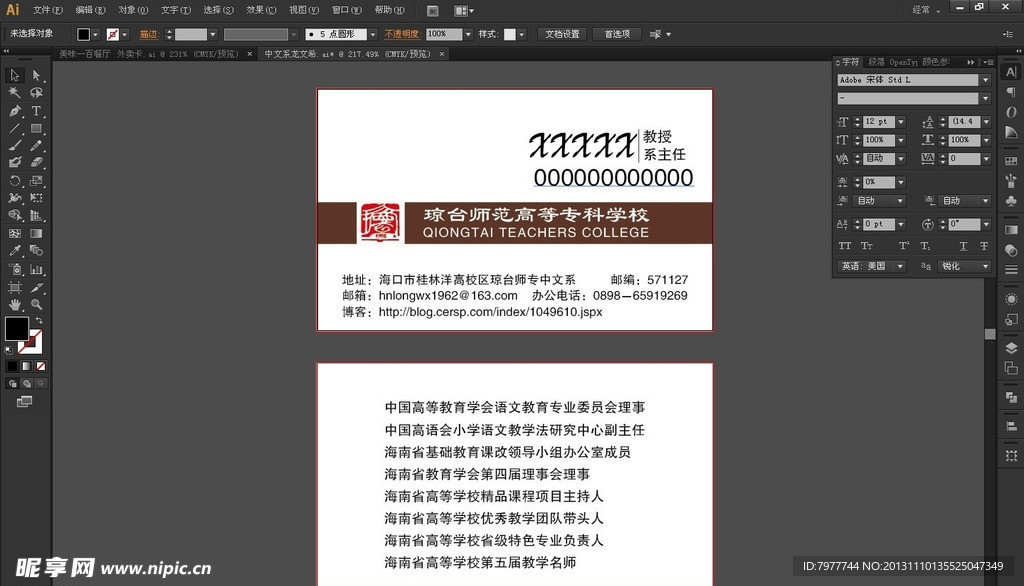Set paint mode to None
Viewport: 1024px width, 586px height.
(x=40, y=366)
